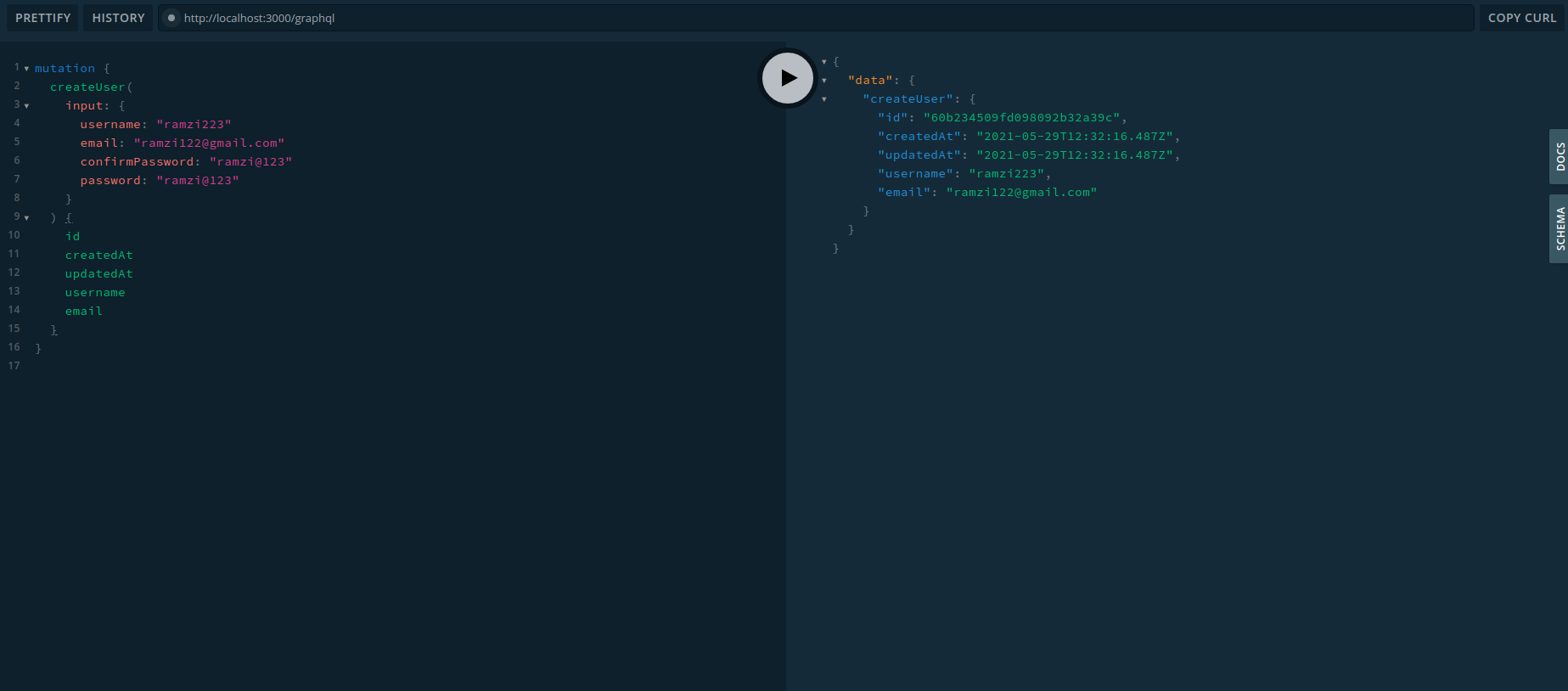Click the endpoint status circle icon
This screenshot has width=1568, height=691.
pyautogui.click(x=171, y=18)
